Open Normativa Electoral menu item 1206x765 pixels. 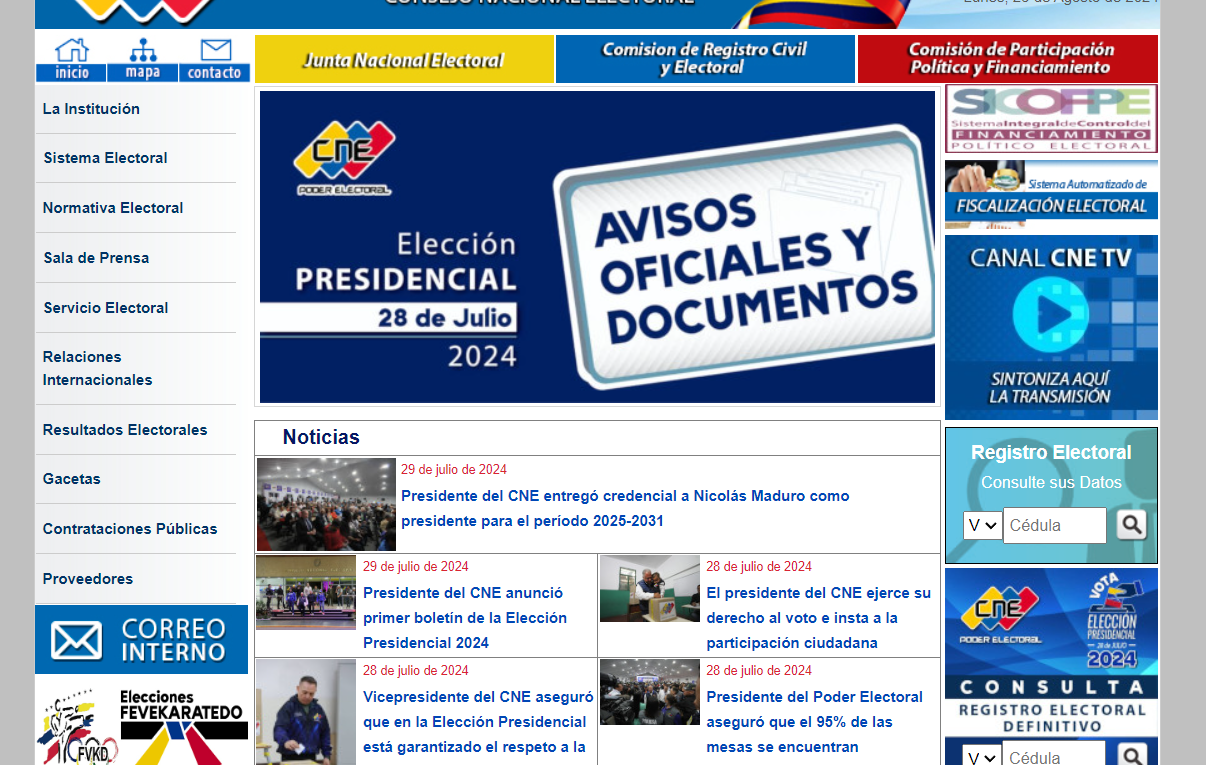(x=113, y=208)
